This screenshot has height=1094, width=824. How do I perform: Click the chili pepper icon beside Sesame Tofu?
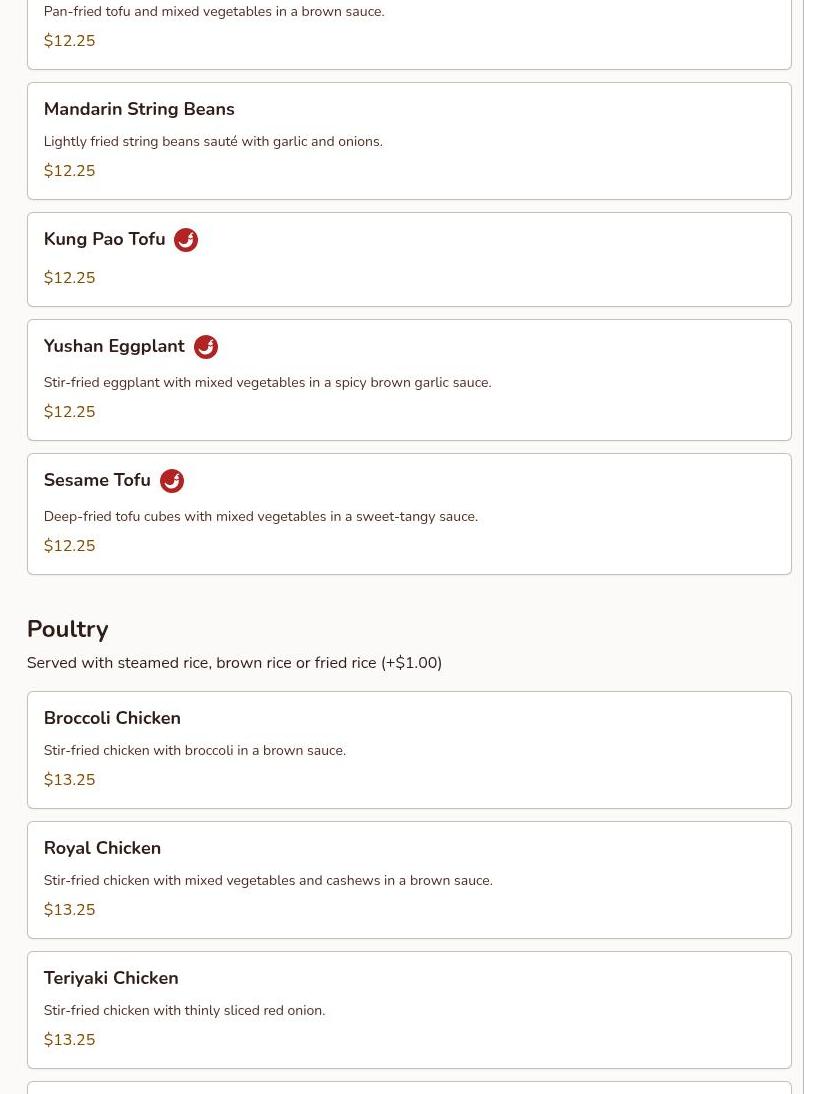pos(172,481)
